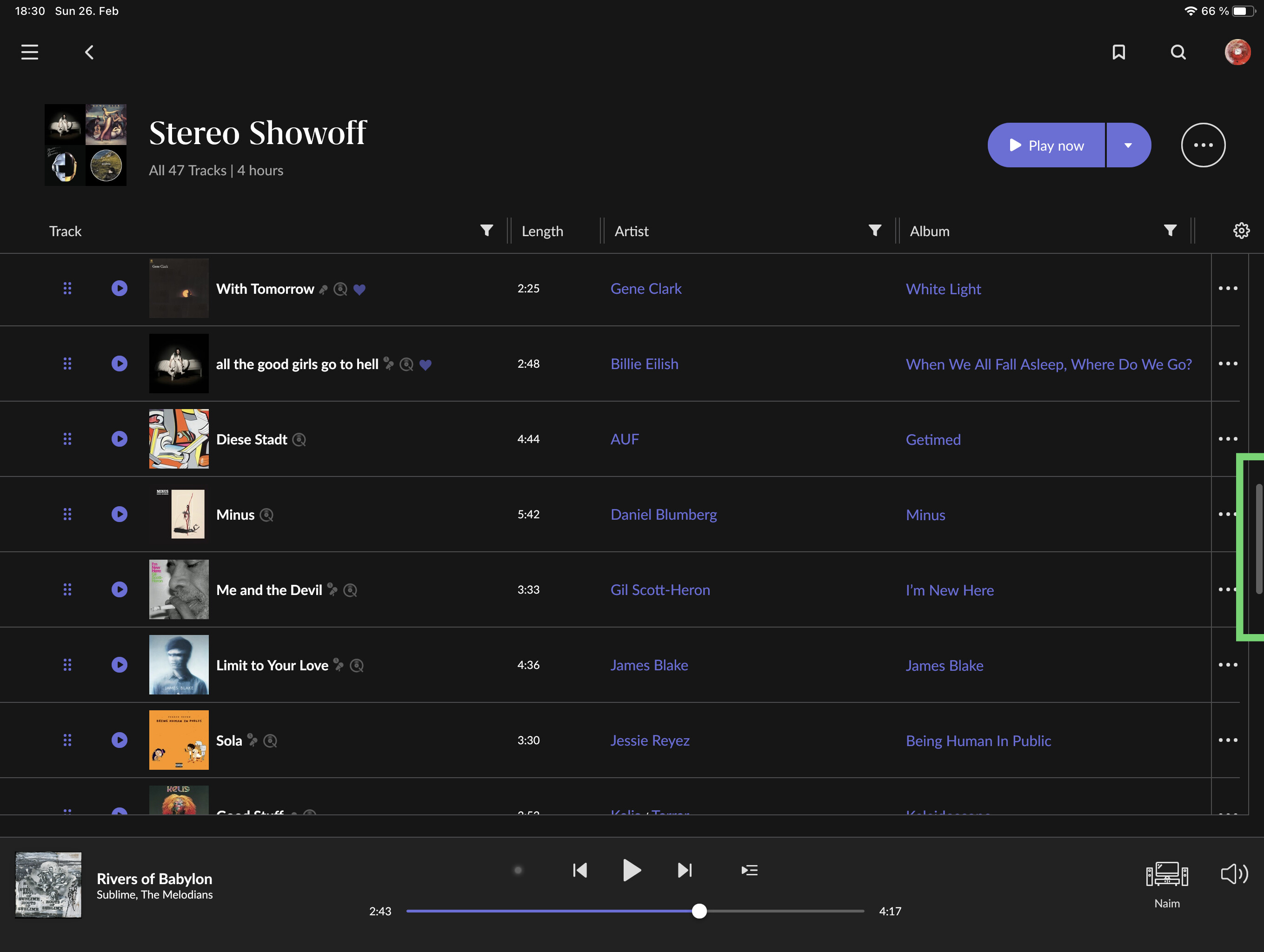Play the track With Tomorrow
This screenshot has width=1264, height=952.
coord(120,288)
